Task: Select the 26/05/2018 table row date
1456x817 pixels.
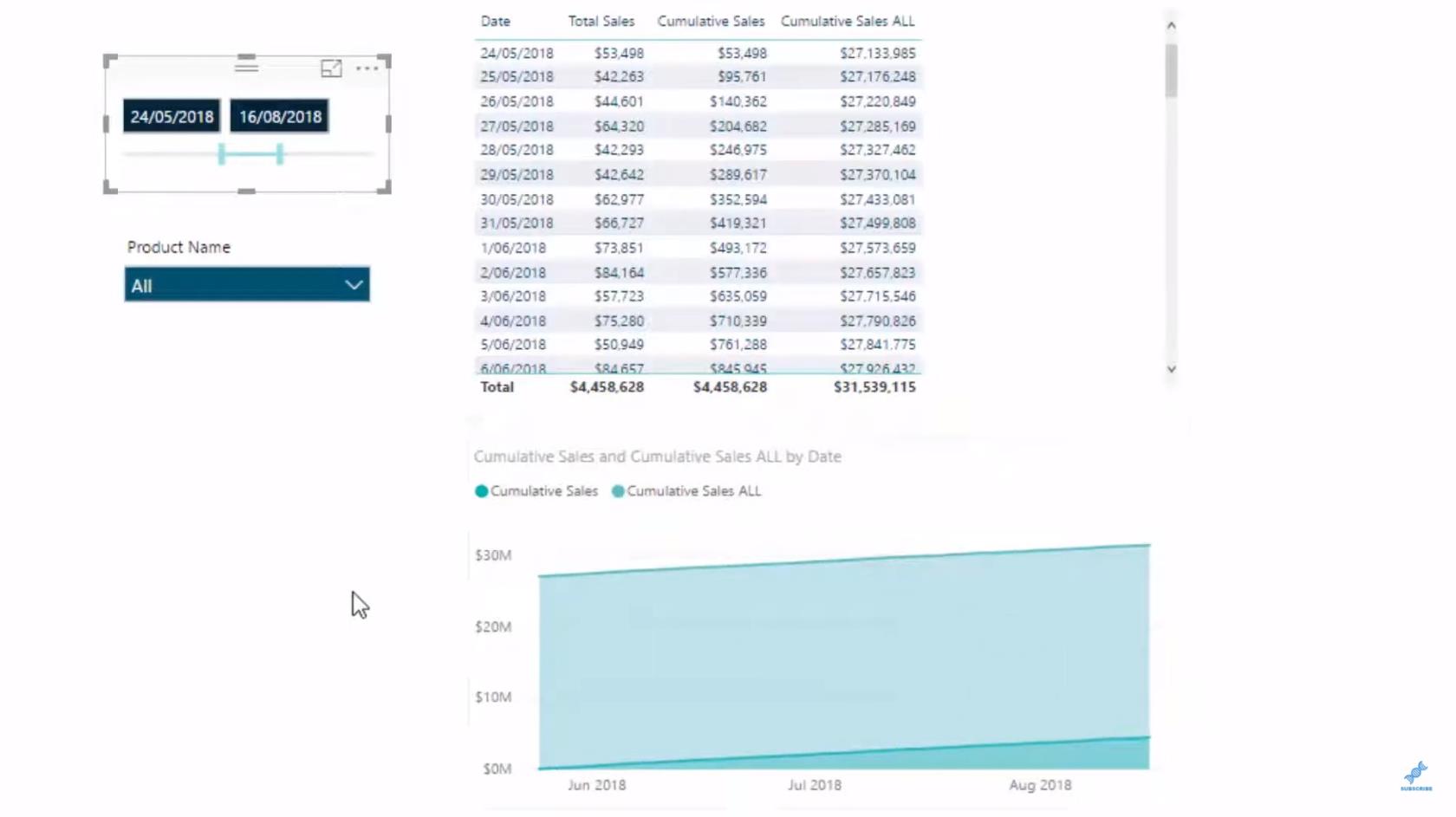Action: click(517, 101)
